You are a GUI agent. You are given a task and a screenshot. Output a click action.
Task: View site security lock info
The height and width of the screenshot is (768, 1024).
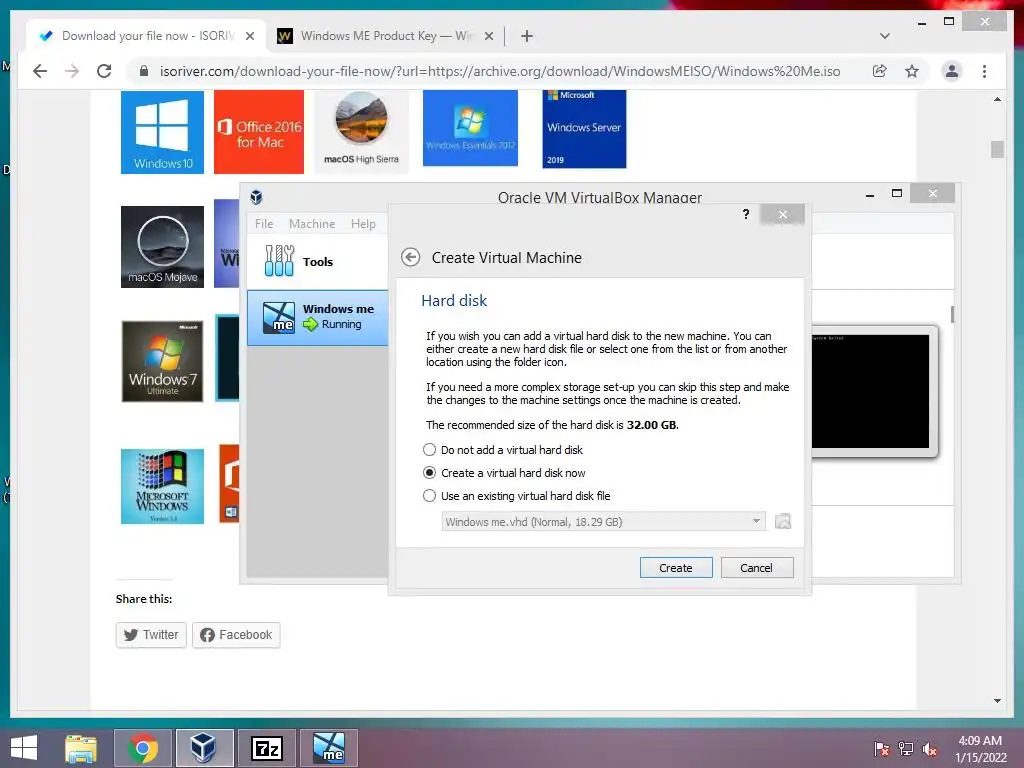pyautogui.click(x=144, y=71)
